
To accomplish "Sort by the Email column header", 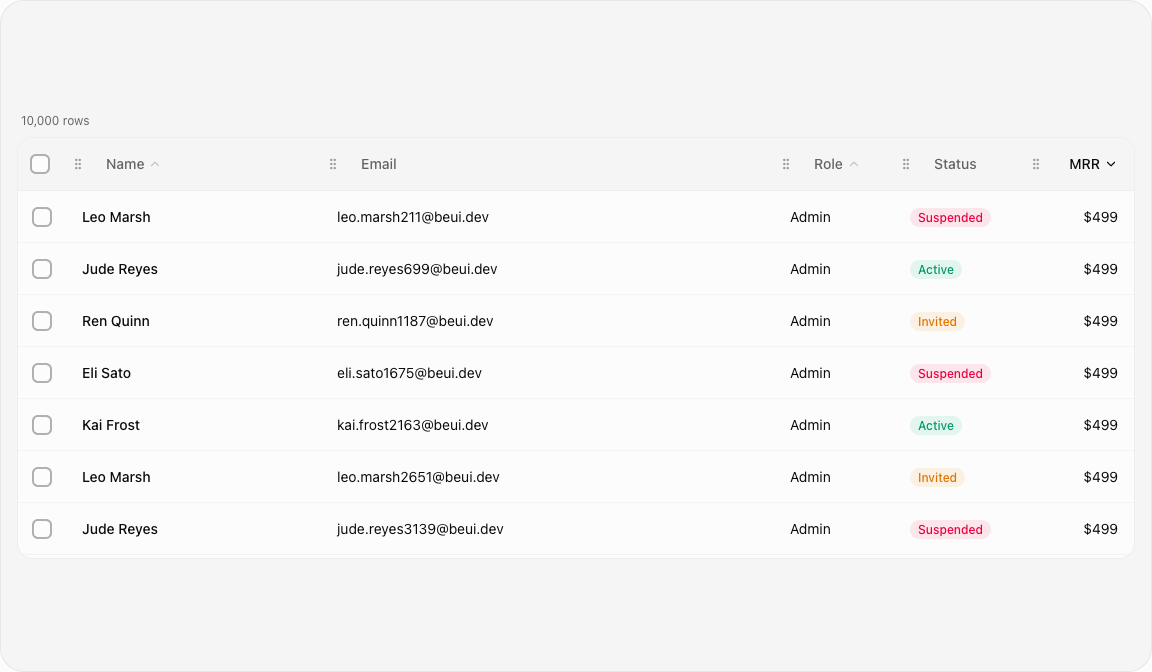I will [x=378, y=165].
